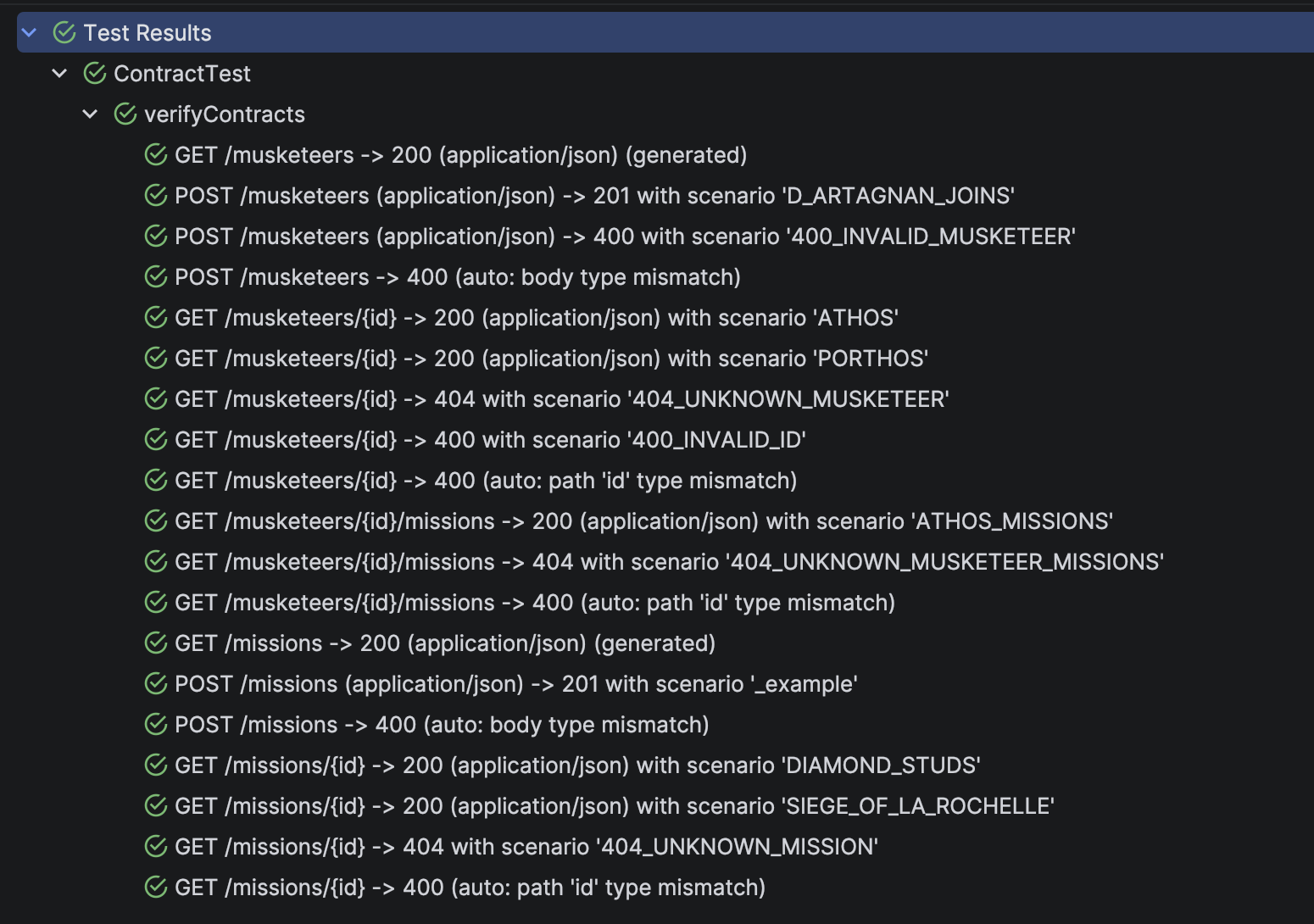Collapse the ContractTest tree node

click(x=59, y=73)
